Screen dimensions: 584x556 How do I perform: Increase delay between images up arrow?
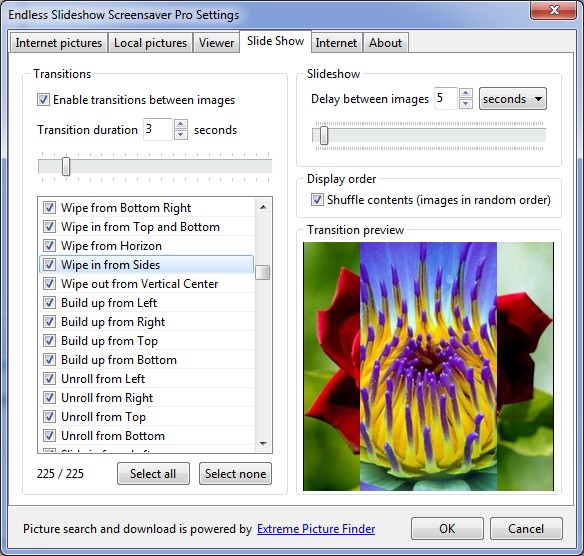tap(466, 93)
